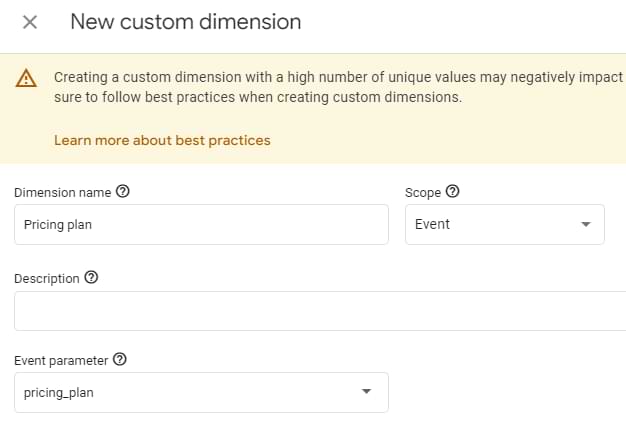The image size is (626, 447).
Task: Click the Scope label text
Action: [x=422, y=192]
